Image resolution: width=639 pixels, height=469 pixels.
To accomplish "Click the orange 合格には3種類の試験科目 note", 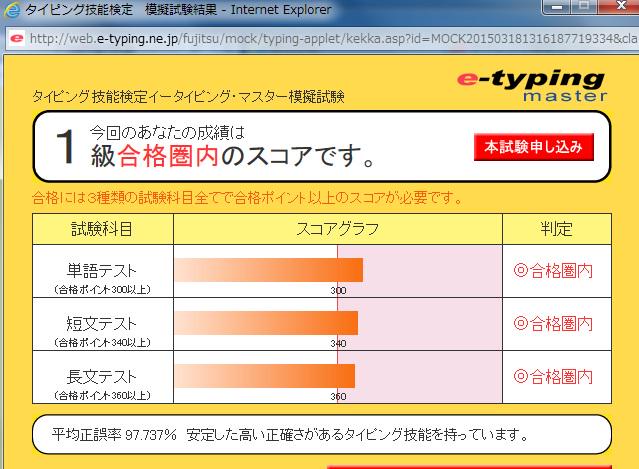I will (248, 198).
